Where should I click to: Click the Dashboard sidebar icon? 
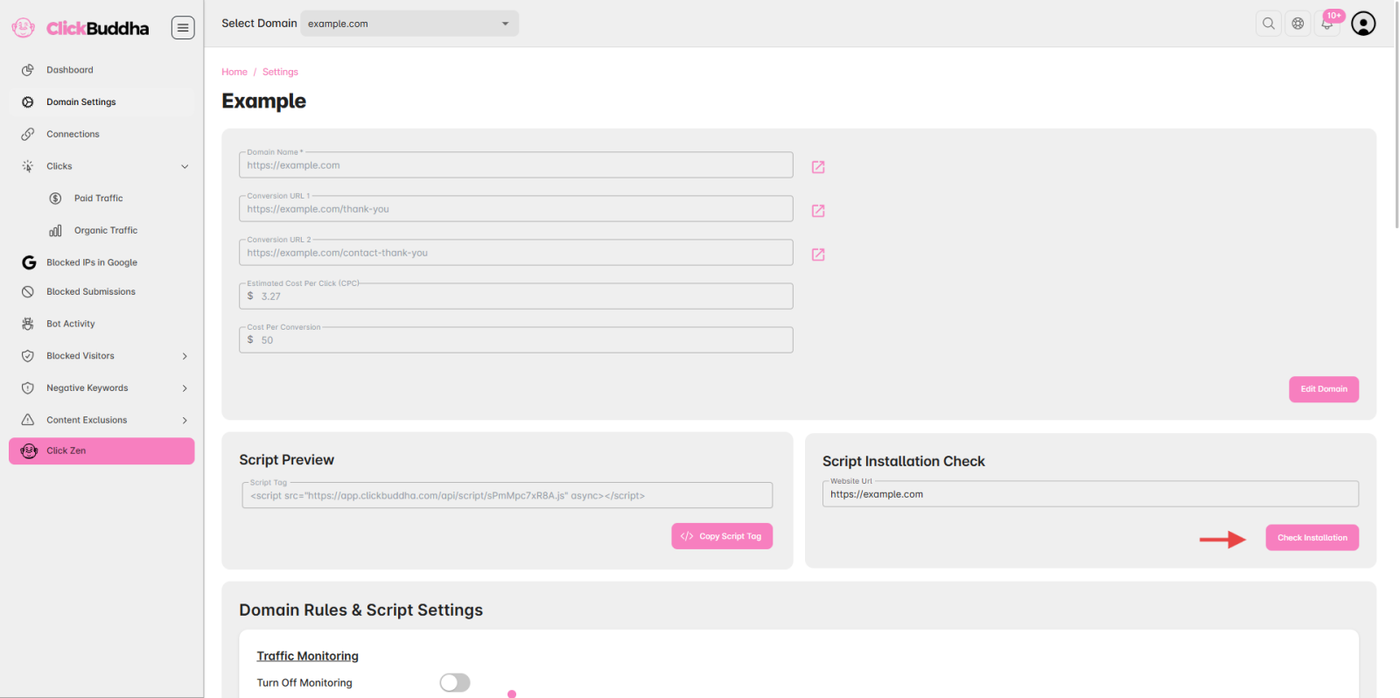coord(28,70)
